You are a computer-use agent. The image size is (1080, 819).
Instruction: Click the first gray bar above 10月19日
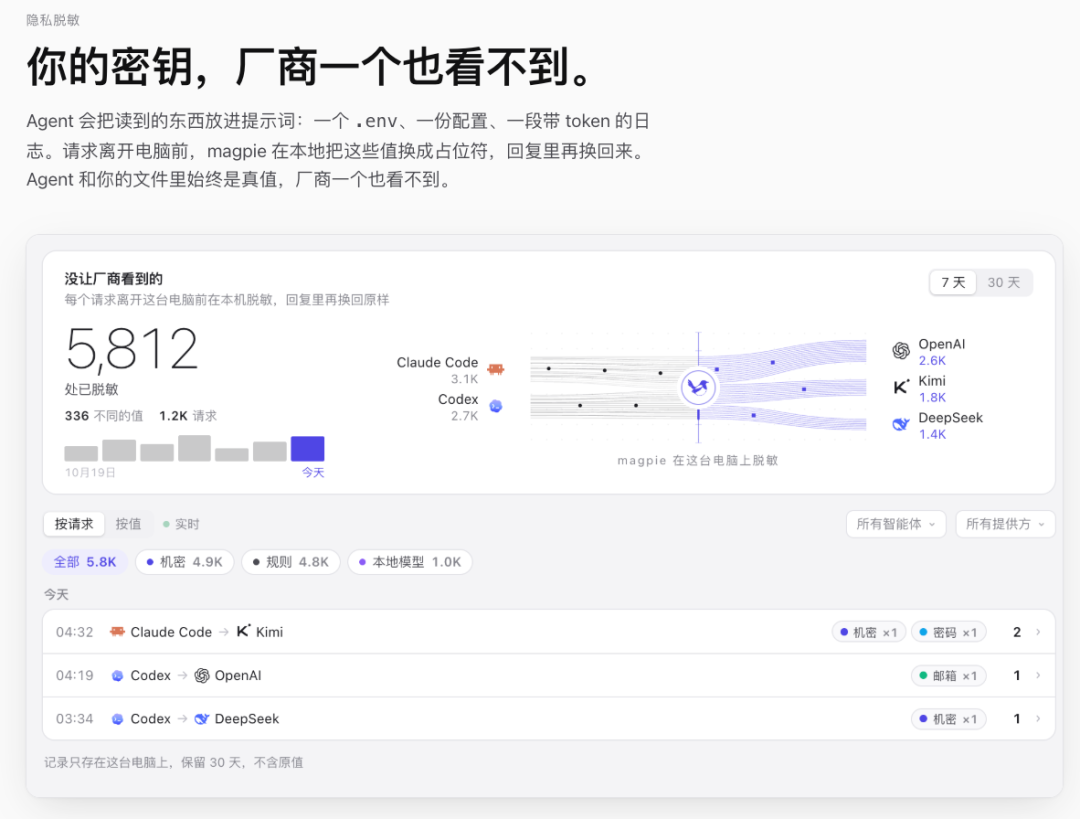coord(81,453)
